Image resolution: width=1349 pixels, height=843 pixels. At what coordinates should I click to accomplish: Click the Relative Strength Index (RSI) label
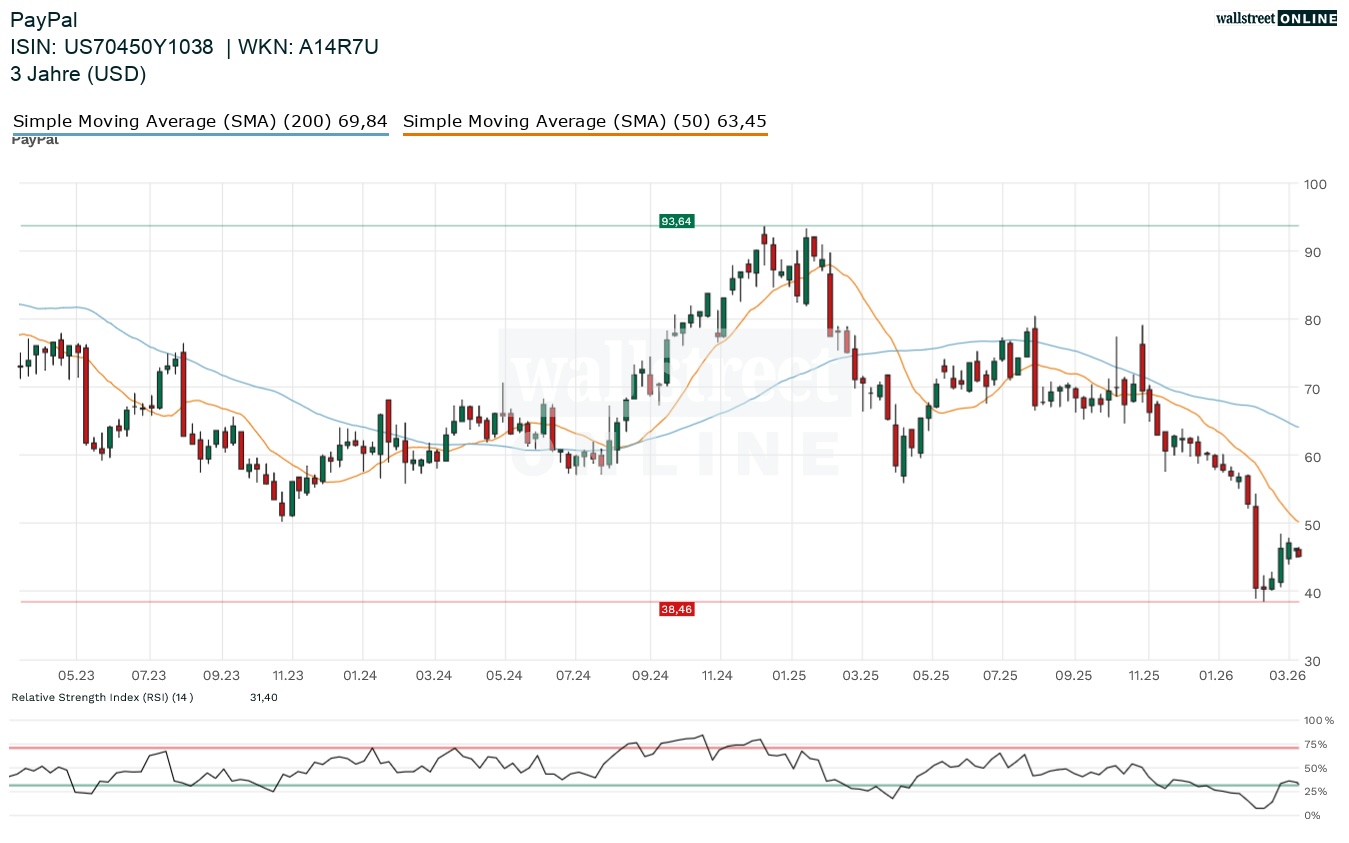[102, 697]
